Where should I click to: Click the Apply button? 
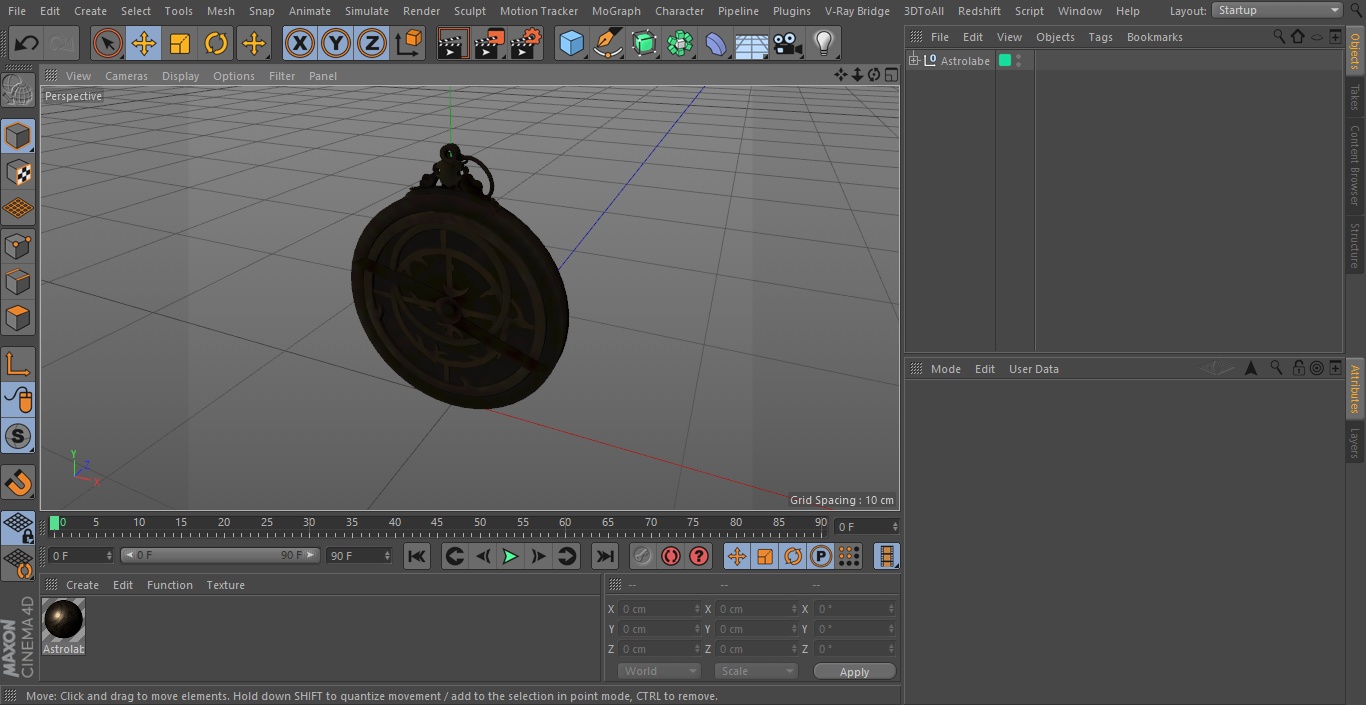click(854, 672)
